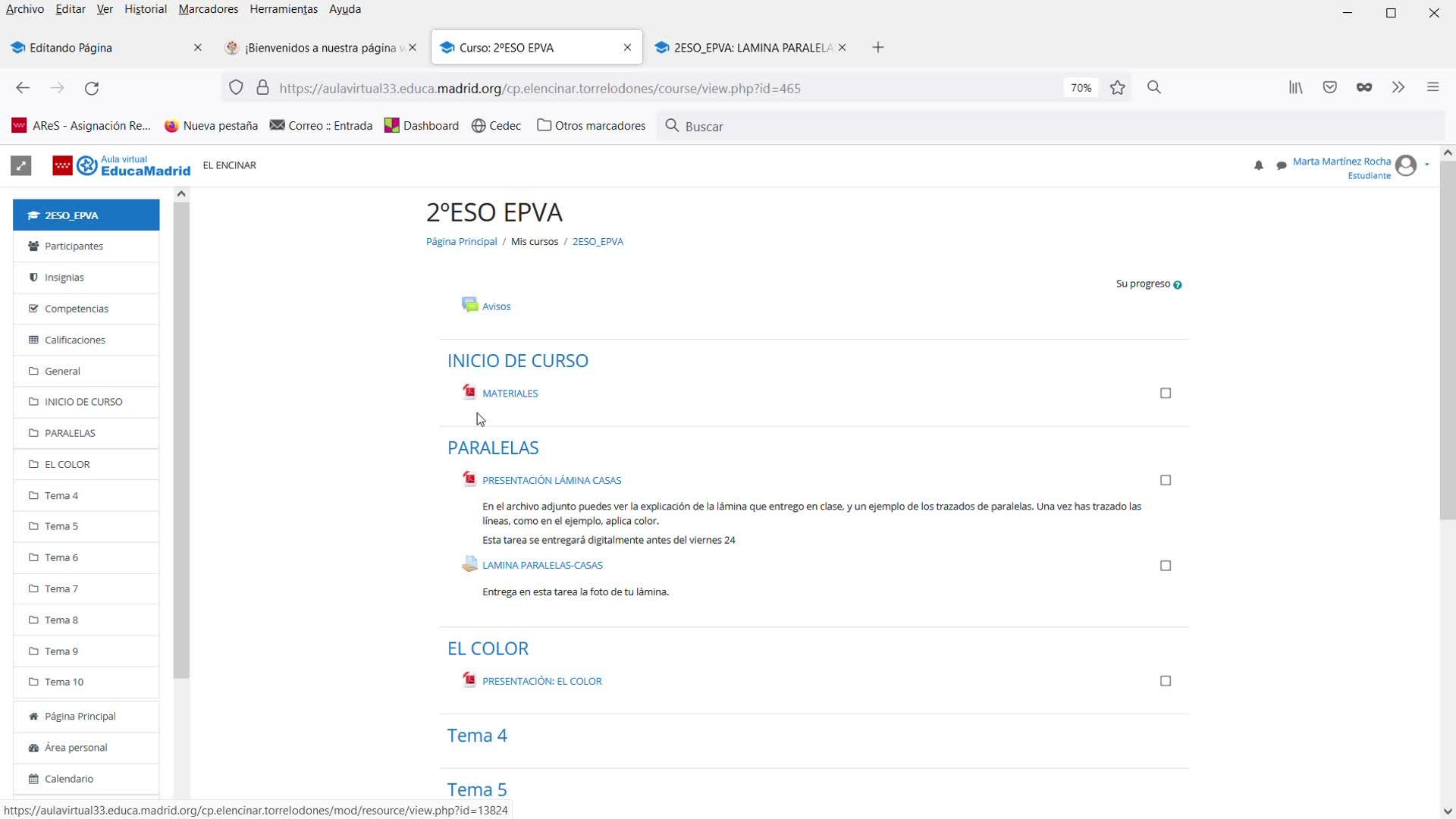Click the fullscreen toggle icon beside the logo
This screenshot has height=819, width=1456.
[x=21, y=165]
